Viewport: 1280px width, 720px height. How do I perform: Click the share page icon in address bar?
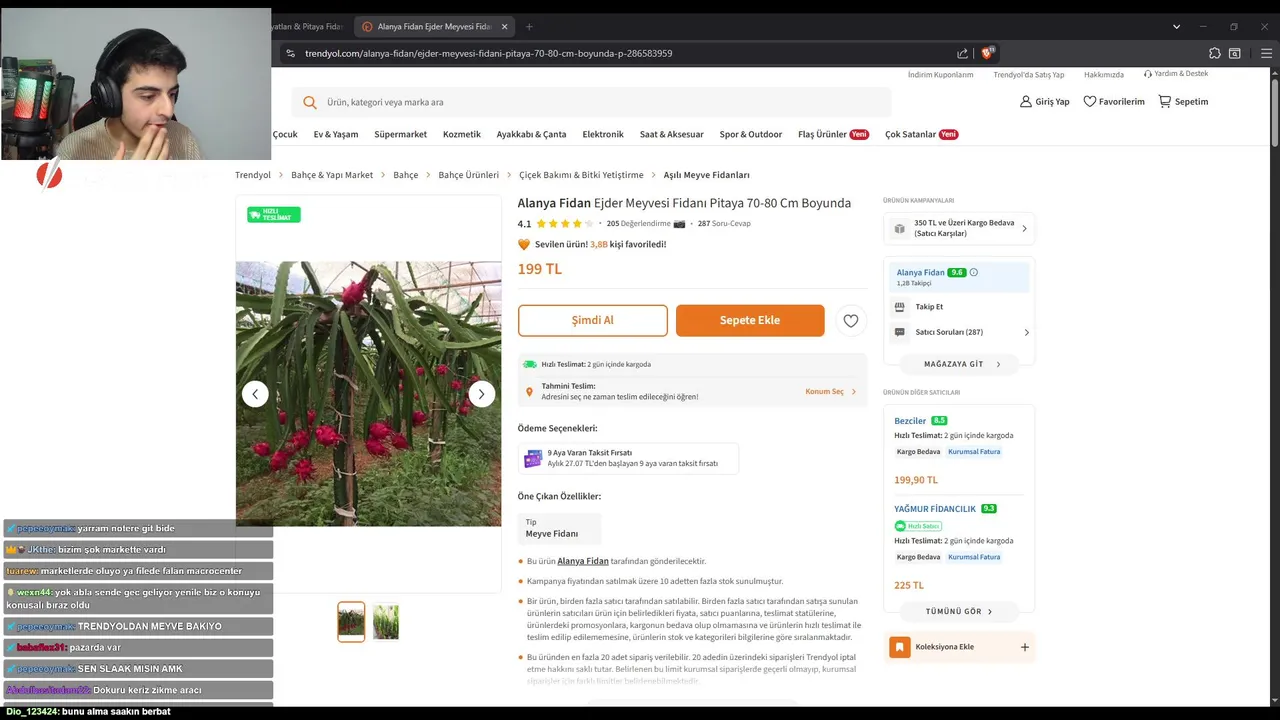point(962,53)
